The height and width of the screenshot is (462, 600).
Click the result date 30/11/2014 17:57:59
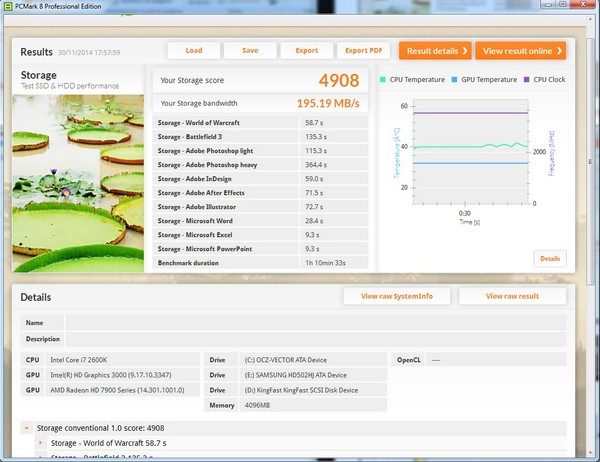click(x=89, y=52)
